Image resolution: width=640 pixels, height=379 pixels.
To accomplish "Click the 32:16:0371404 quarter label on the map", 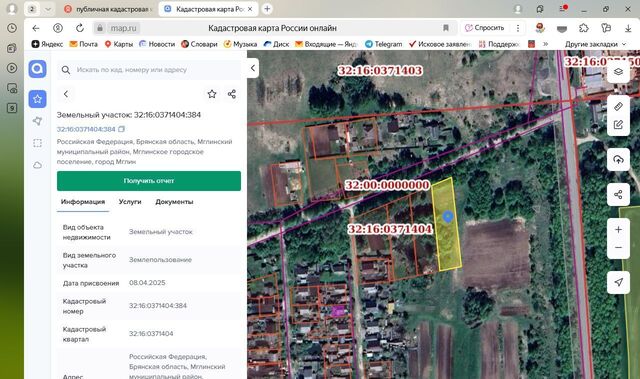I will 390,229.
